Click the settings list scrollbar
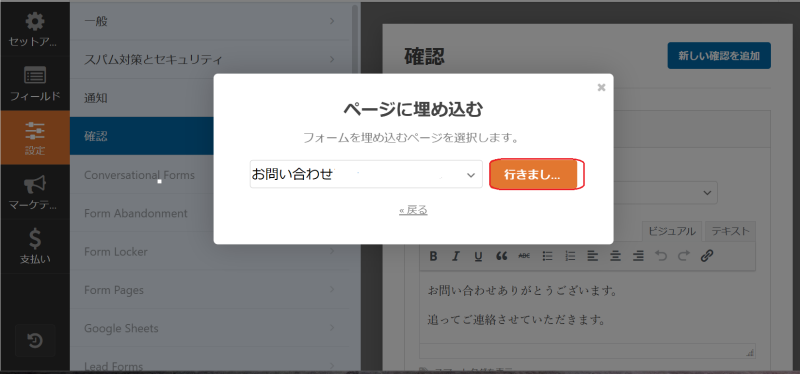 (x=355, y=38)
